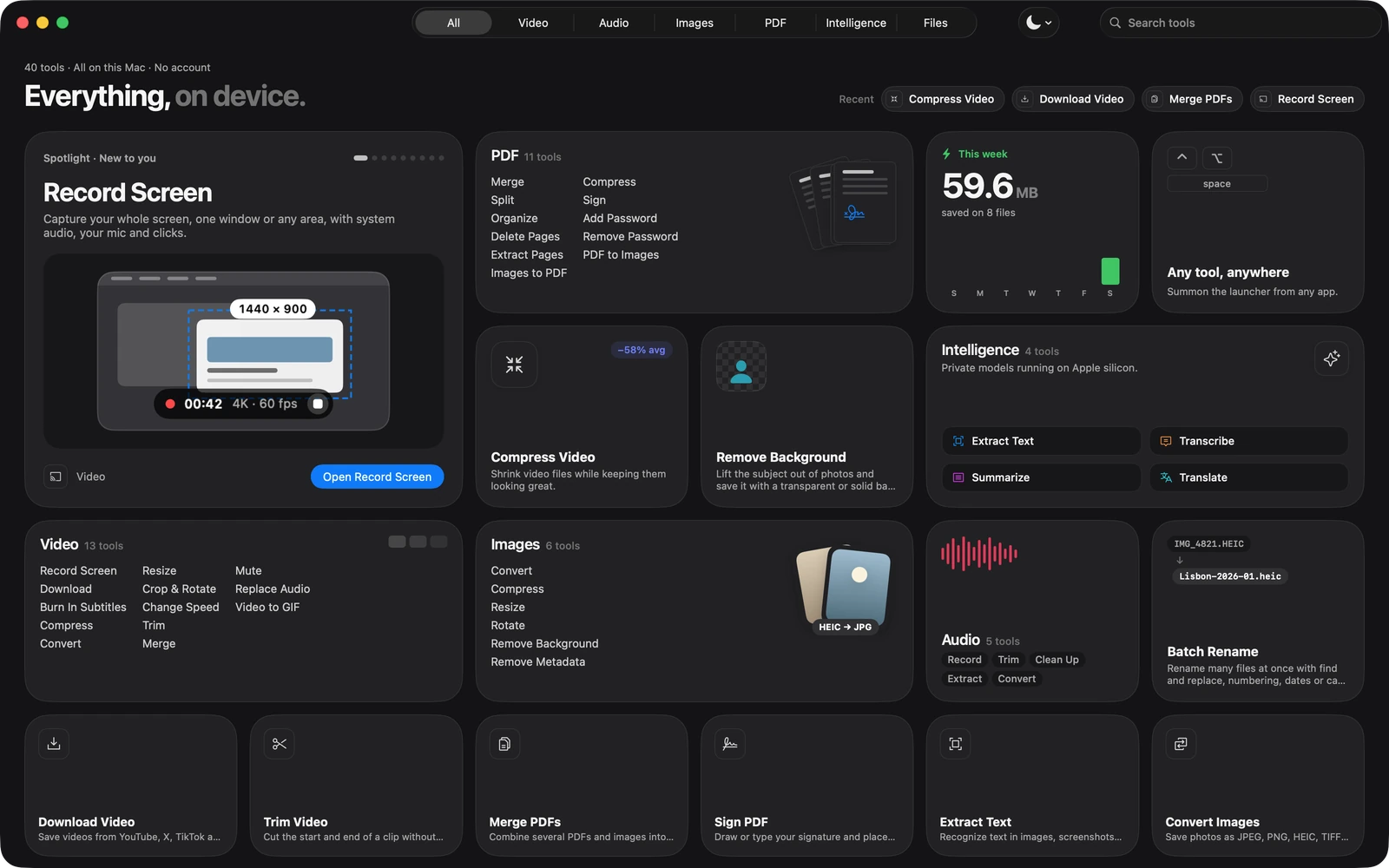
Task: Click the Remove Background person icon
Action: tap(741, 366)
